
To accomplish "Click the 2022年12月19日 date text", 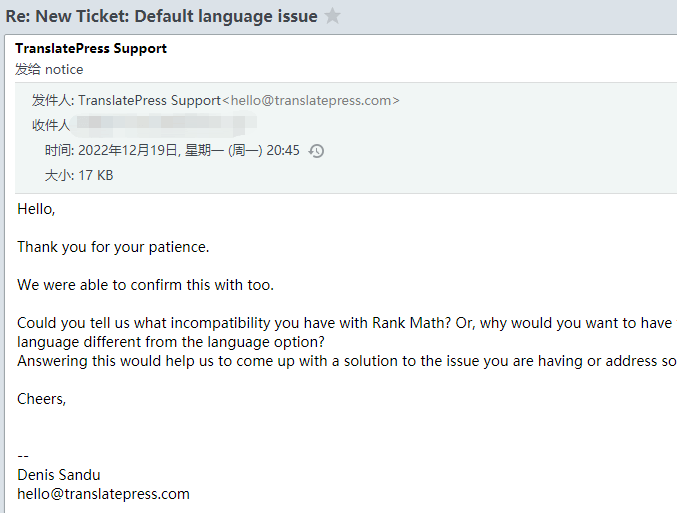I will tap(128, 151).
